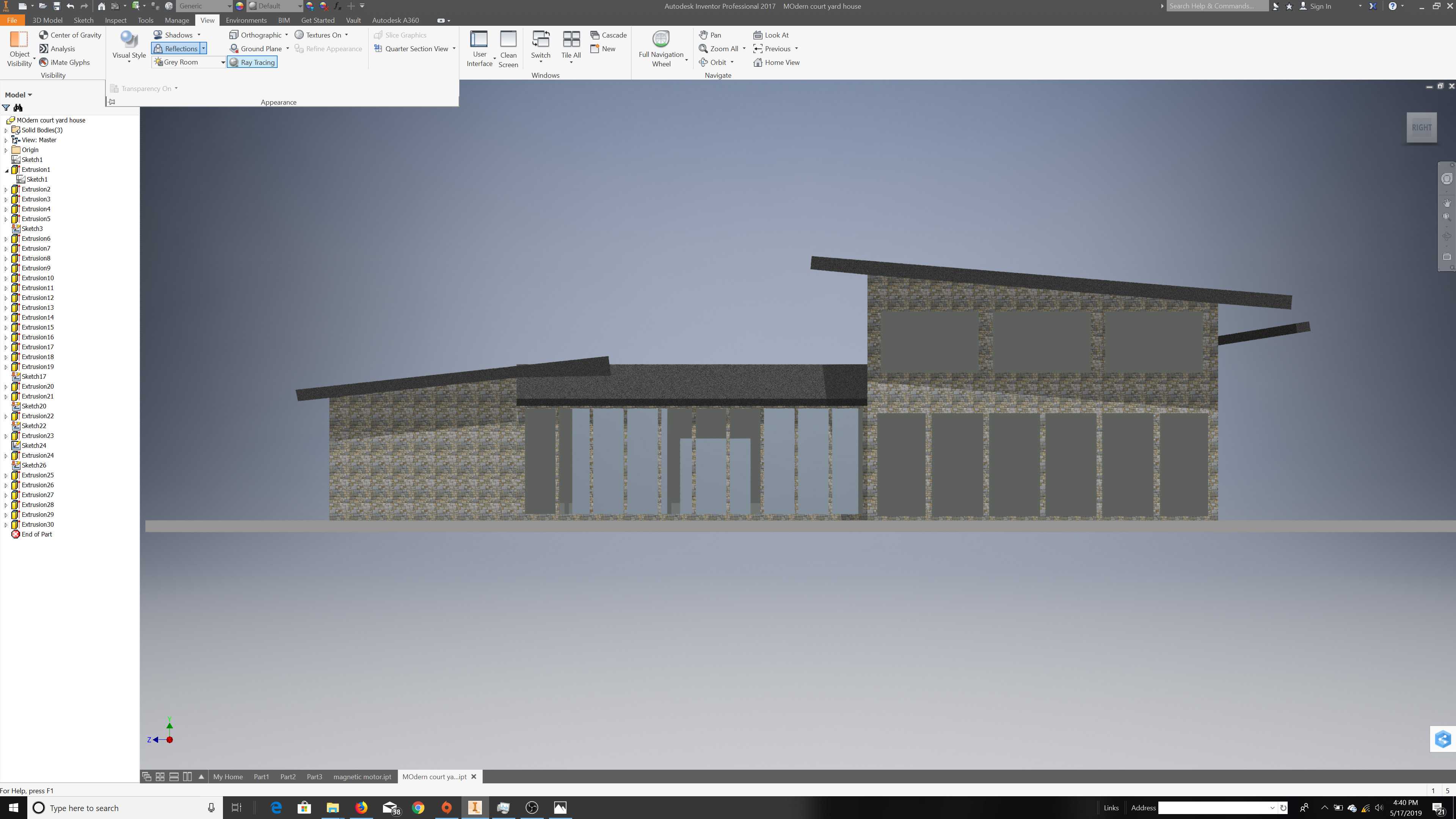This screenshot has width=1456, height=819.
Task: Expand the Reflections dropdown arrow
Action: click(x=204, y=49)
